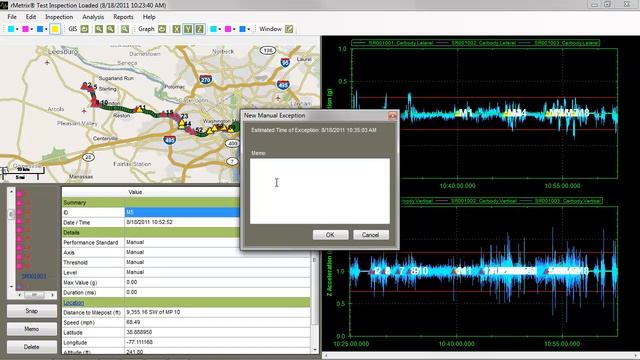Image resolution: width=640 pixels, height=360 pixels.
Task: Open the blue dropdown arrow left of GIS
Action: click(x=46, y=29)
